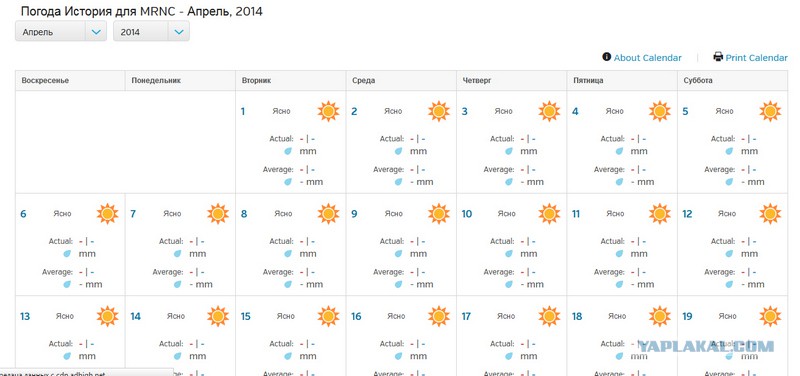Click the Ясно label for April 9
The image size is (800, 376).
pyautogui.click(x=393, y=214)
